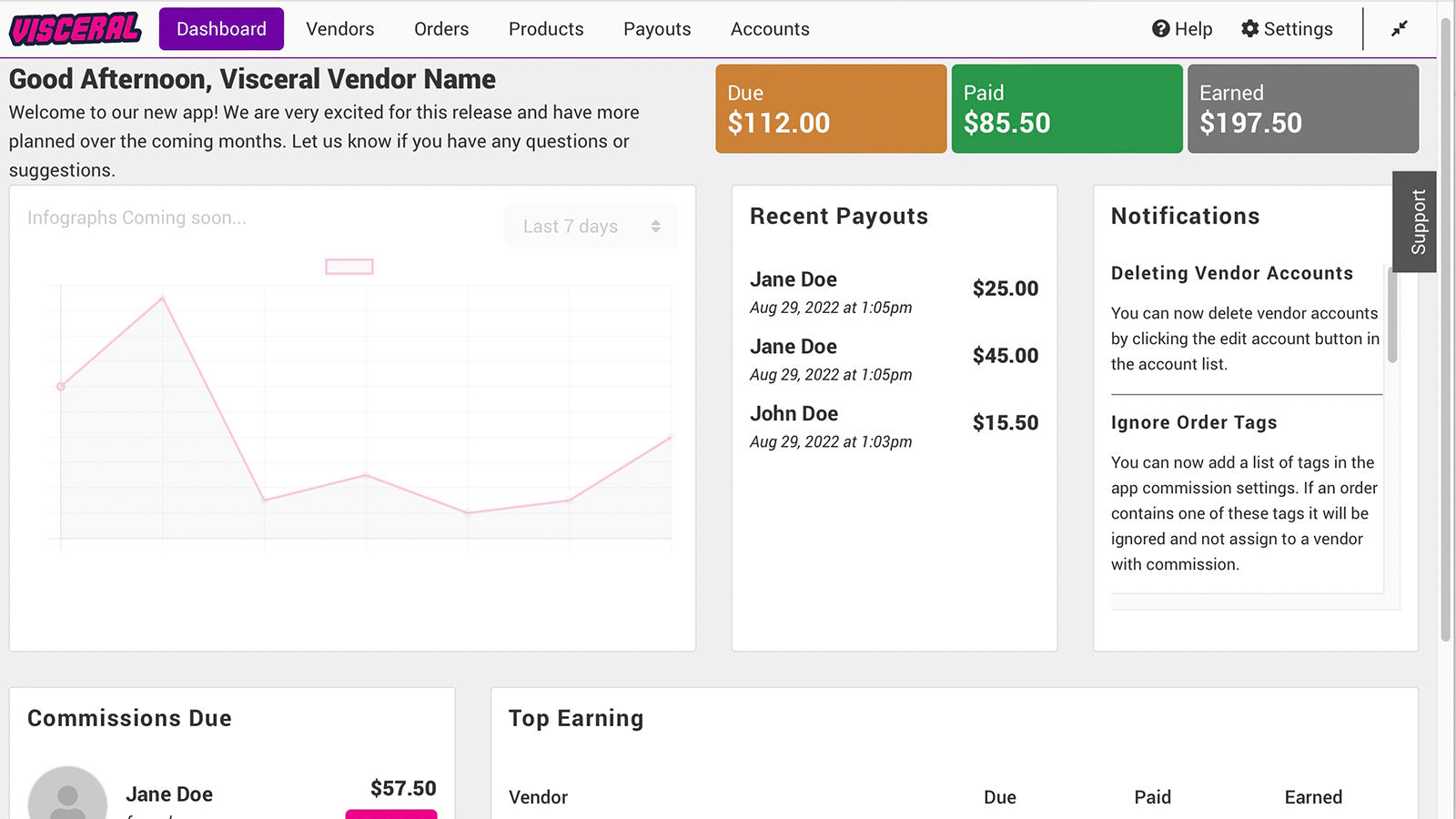Click the Ignore Order Tags notification title

[x=1194, y=422]
